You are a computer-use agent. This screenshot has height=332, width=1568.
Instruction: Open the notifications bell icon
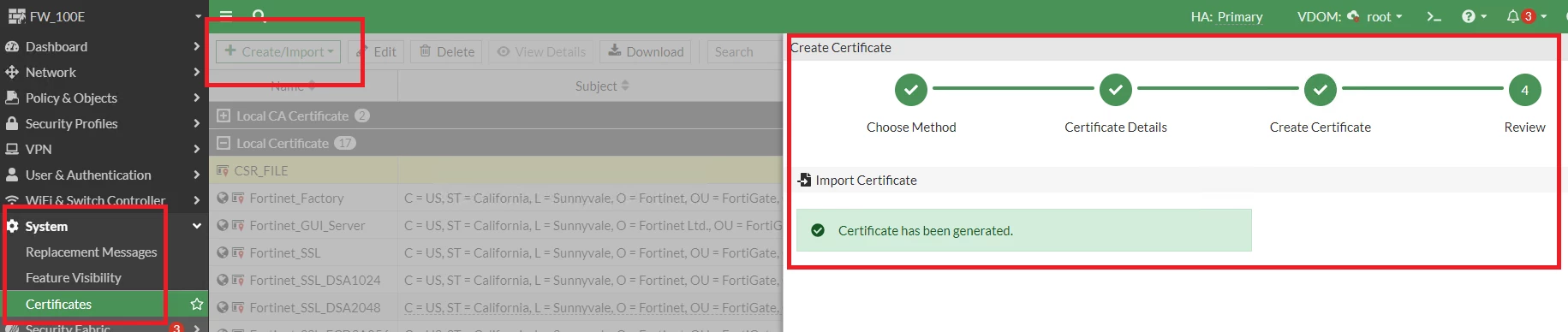[x=1513, y=16]
